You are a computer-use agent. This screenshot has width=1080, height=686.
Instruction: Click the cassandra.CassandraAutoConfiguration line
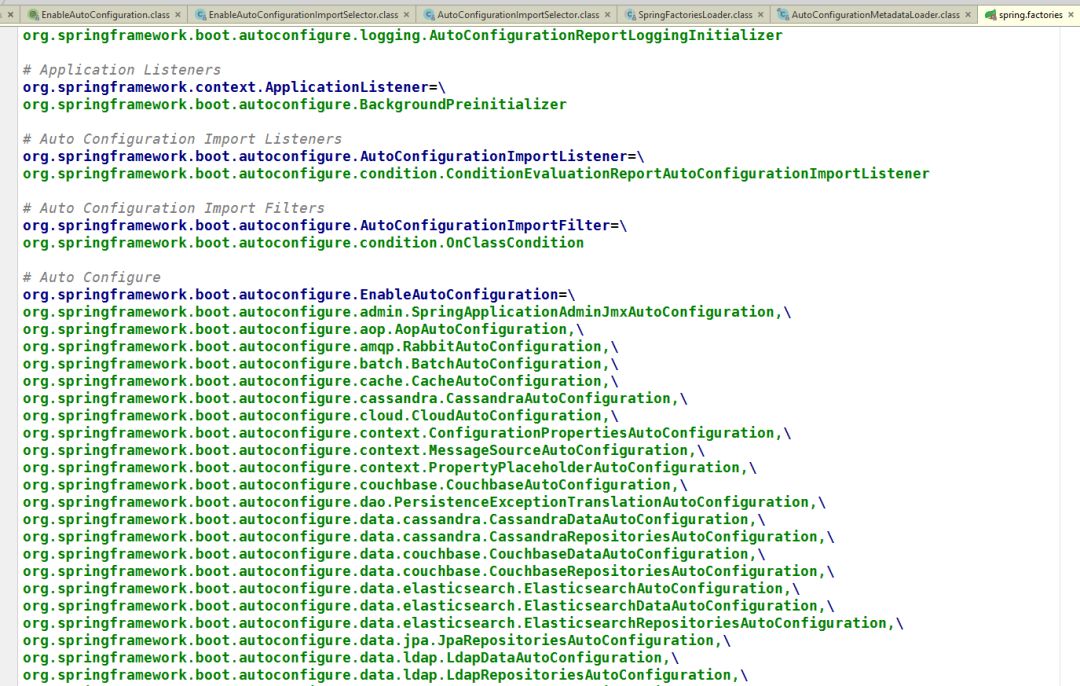coord(355,397)
